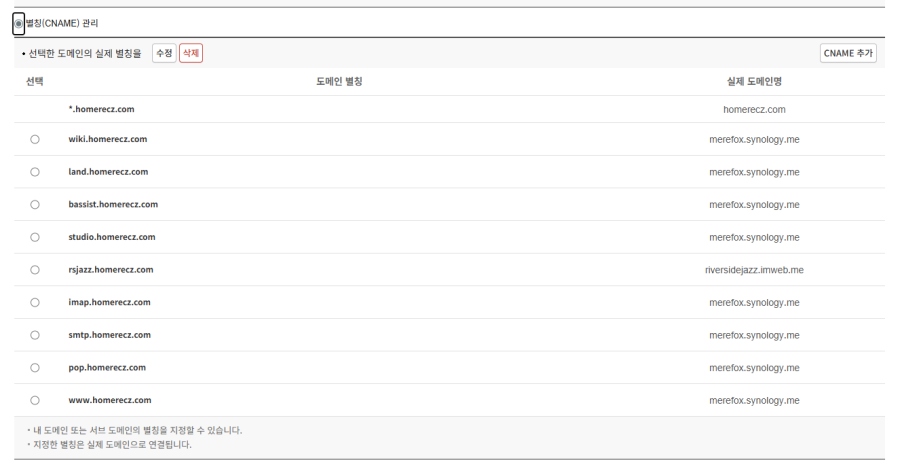Click the *.homerecz.com wildcard alias text
Image resolution: width=900 pixels, height=469 pixels.
pos(101,109)
